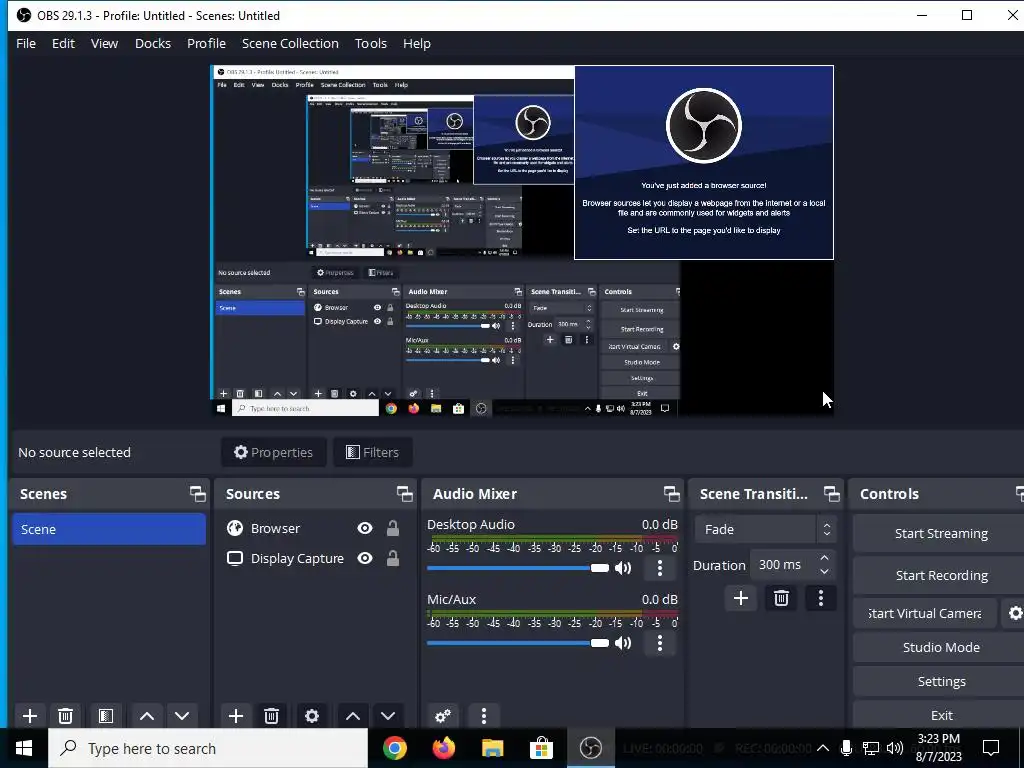Undock the Audio Mixer panel
Image resolution: width=1024 pixels, height=768 pixels.
(671, 494)
